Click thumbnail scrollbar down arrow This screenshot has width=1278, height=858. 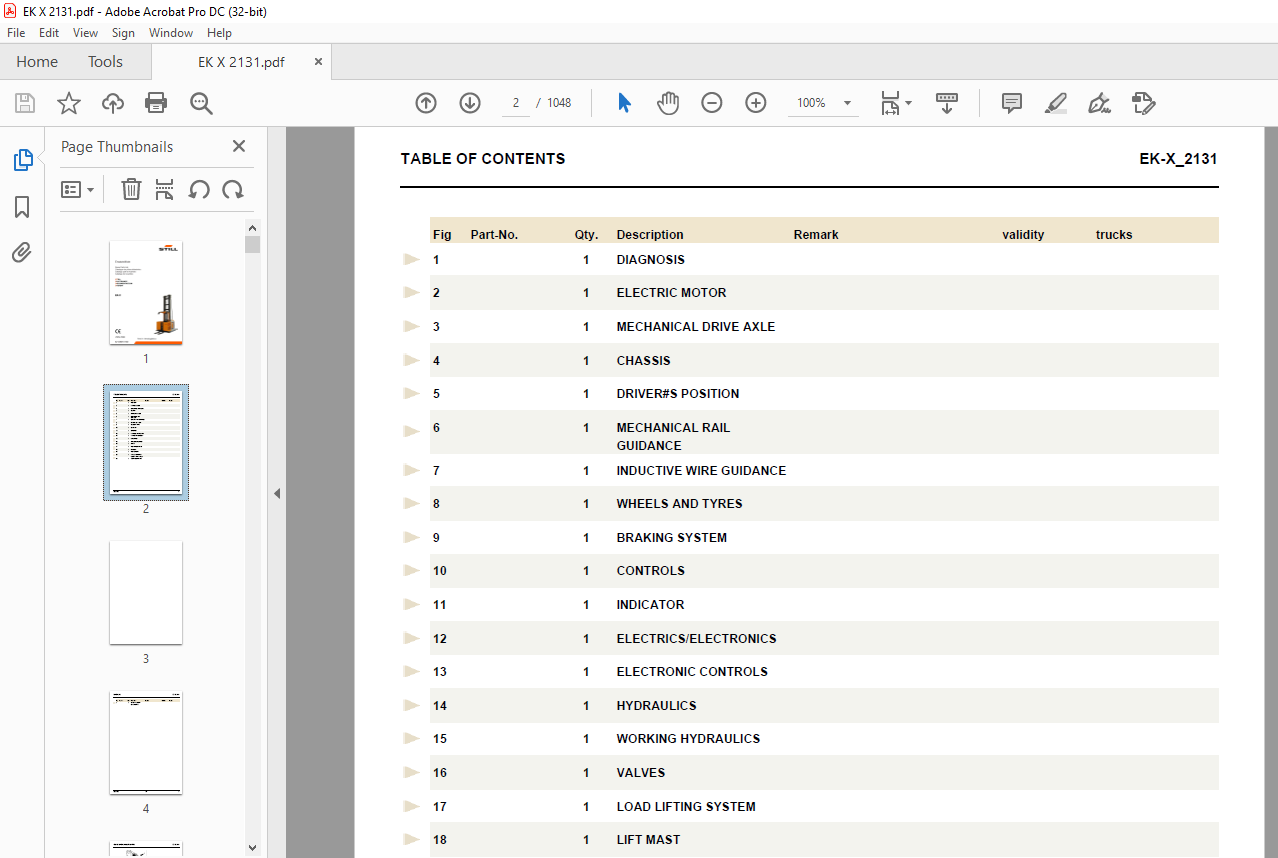(x=252, y=848)
